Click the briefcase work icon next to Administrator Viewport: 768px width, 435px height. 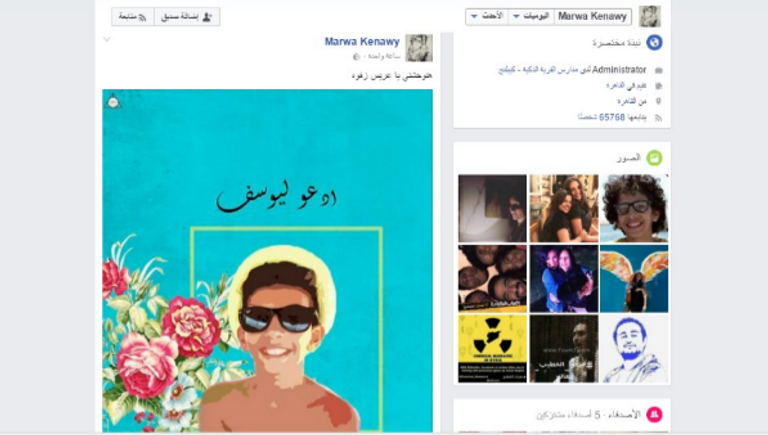tap(658, 71)
